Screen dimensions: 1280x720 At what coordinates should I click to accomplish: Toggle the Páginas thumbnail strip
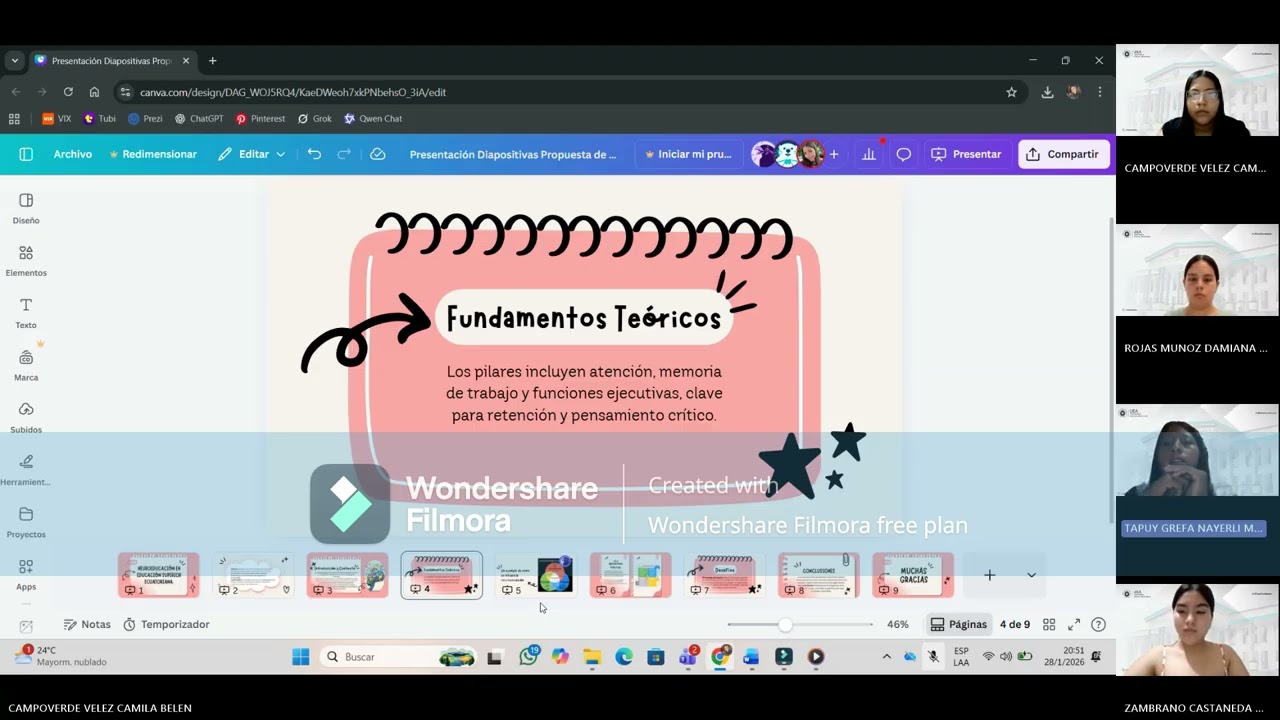click(x=958, y=624)
